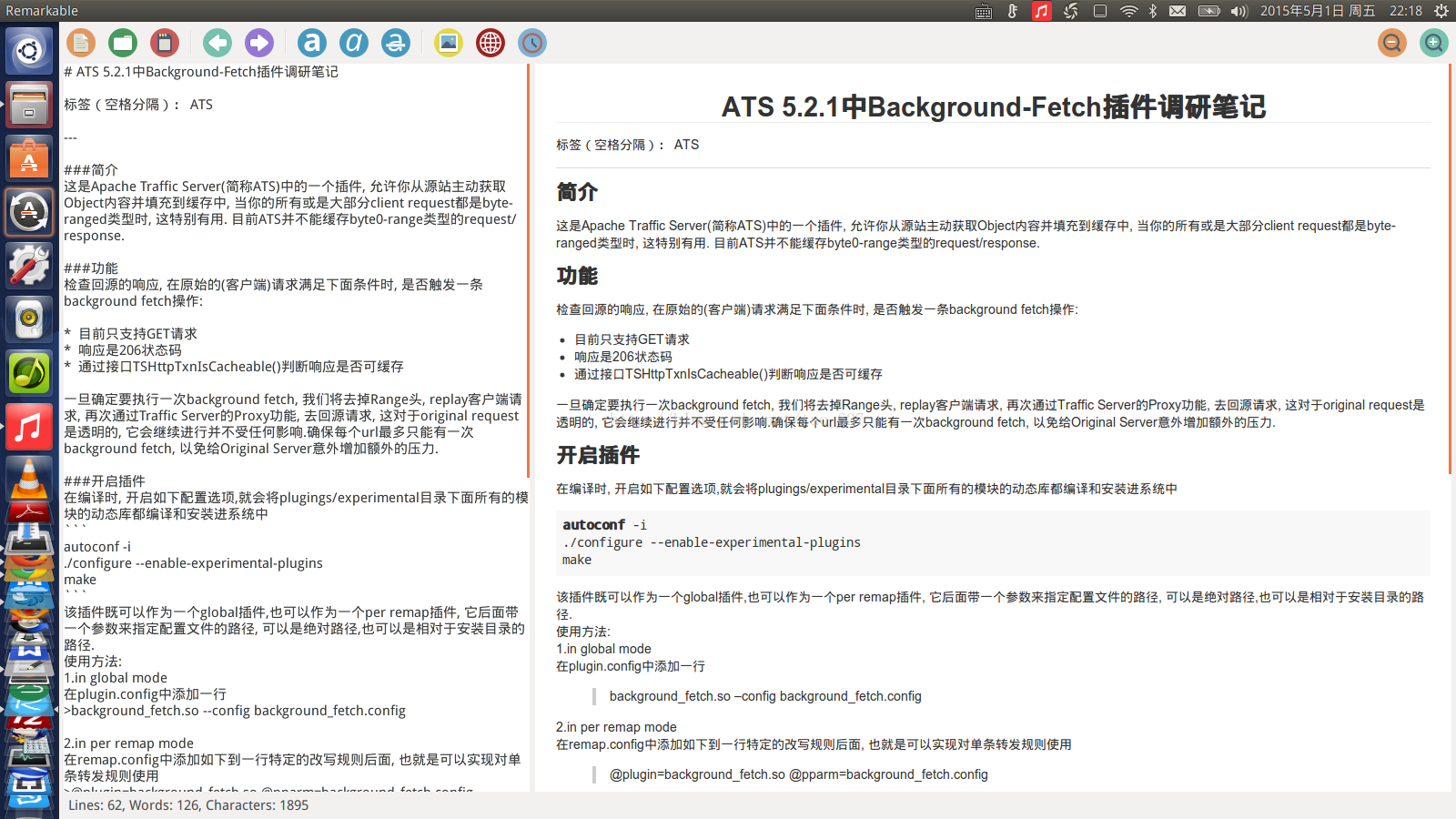Launch the speaker app in the dock
Screen dimensions: 1456x819
click(29, 319)
